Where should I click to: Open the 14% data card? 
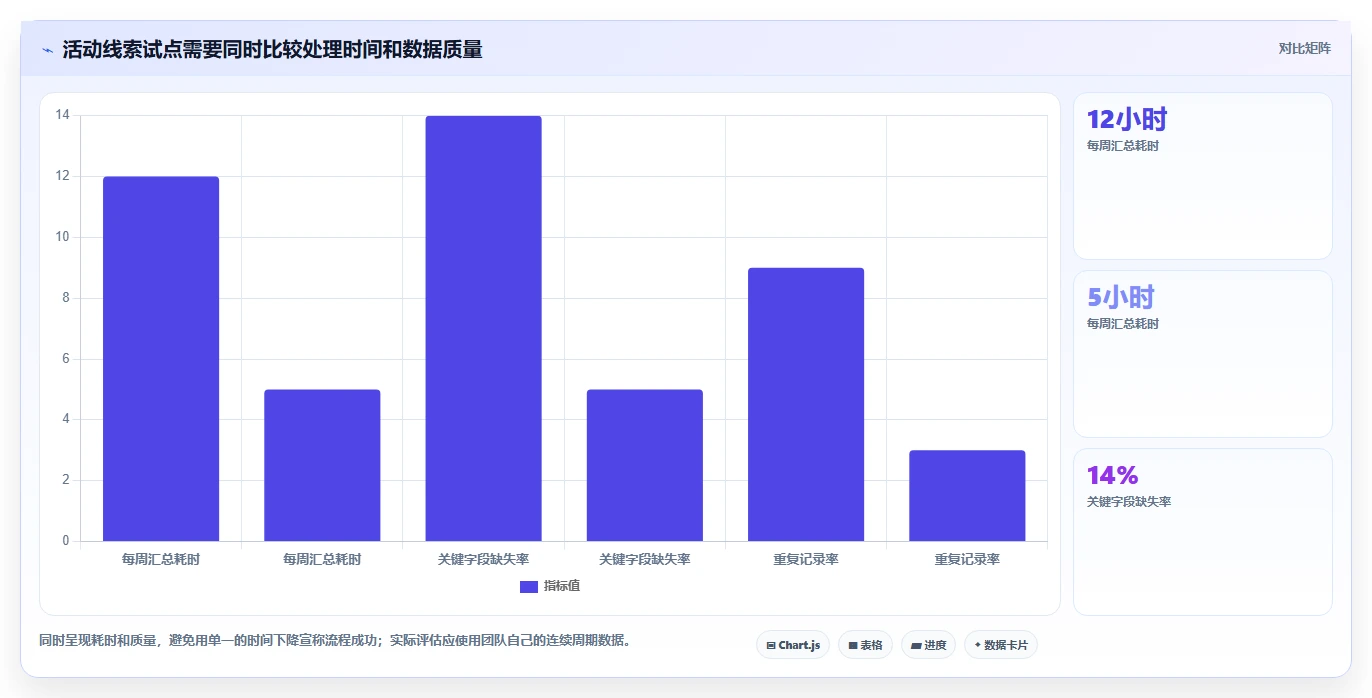pos(1203,532)
